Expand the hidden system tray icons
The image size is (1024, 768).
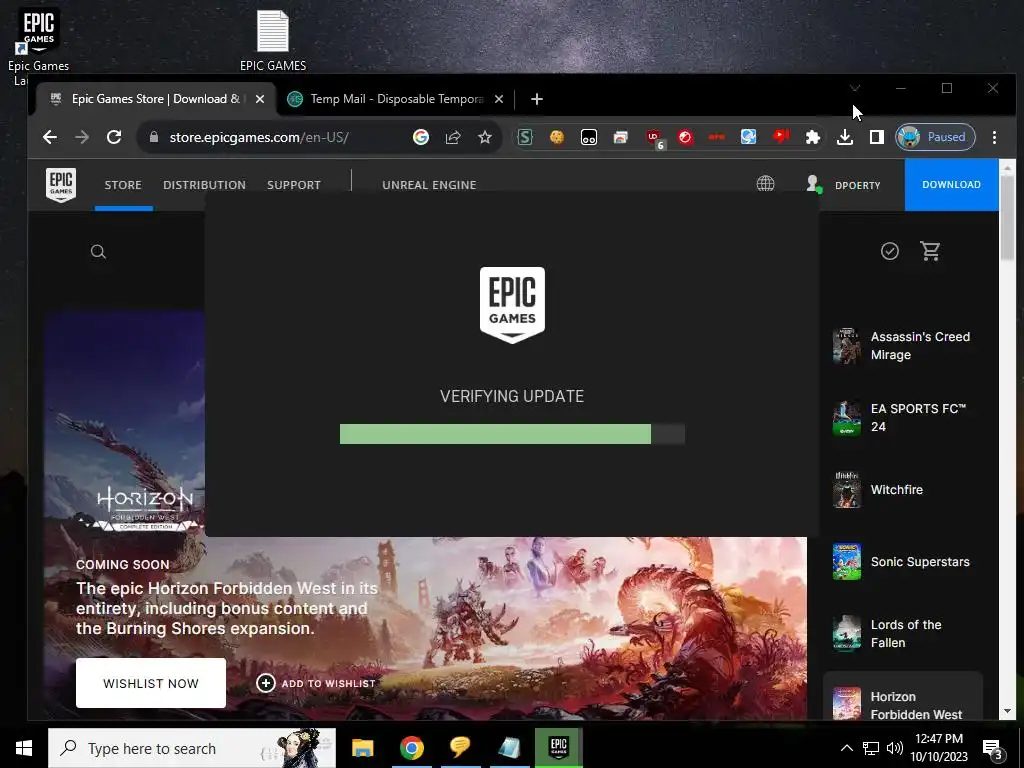click(846, 748)
